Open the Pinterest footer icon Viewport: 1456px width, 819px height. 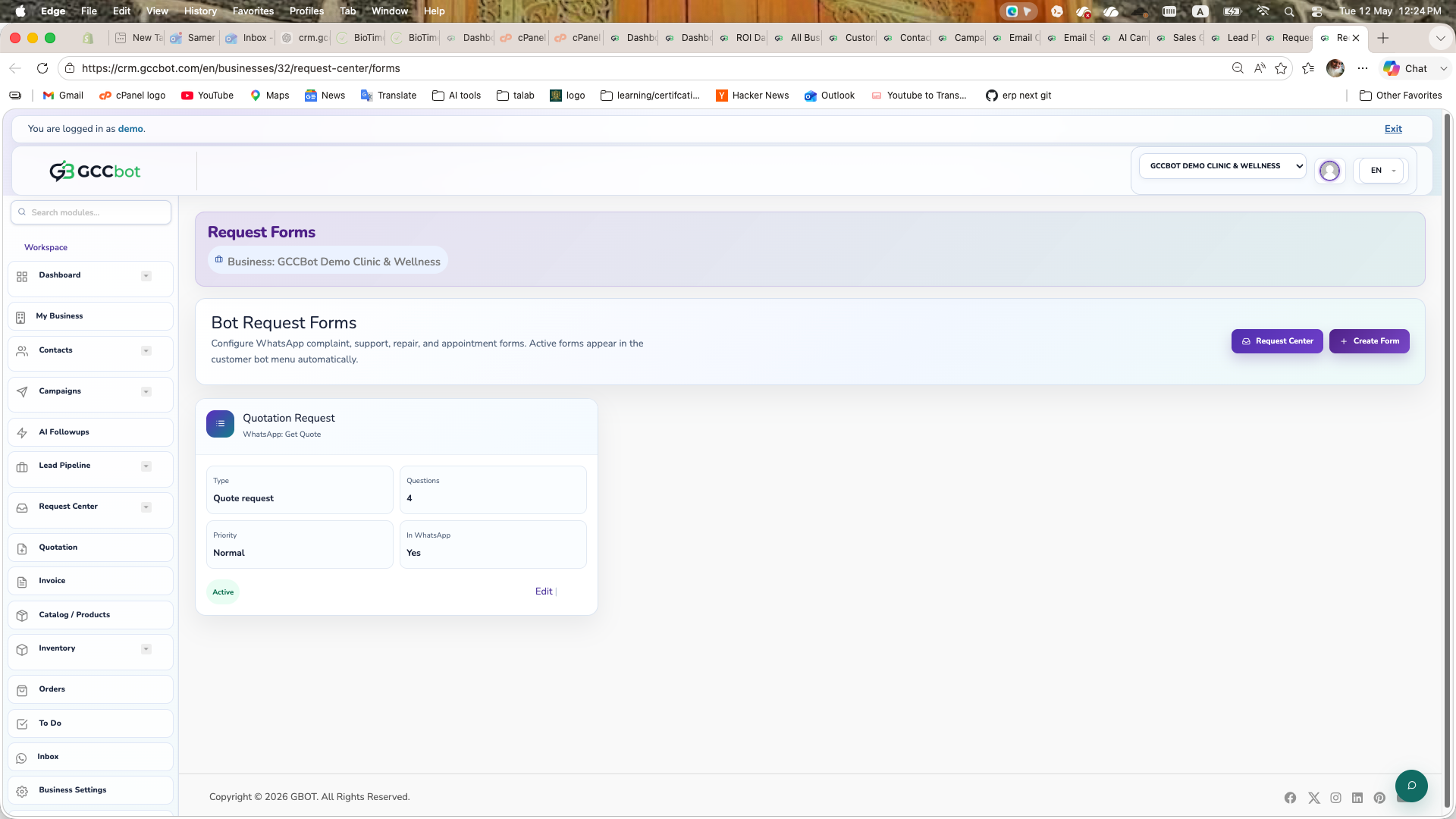point(1379,798)
